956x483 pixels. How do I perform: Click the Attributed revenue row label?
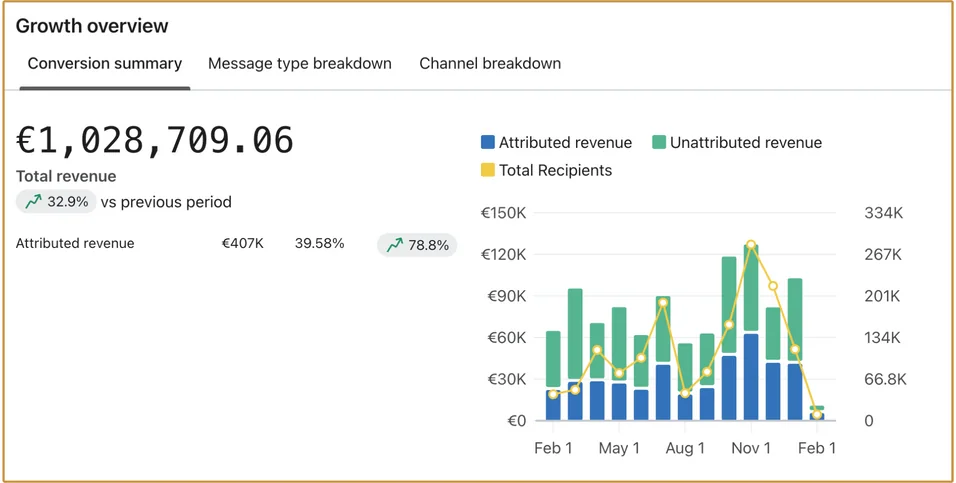[75, 243]
